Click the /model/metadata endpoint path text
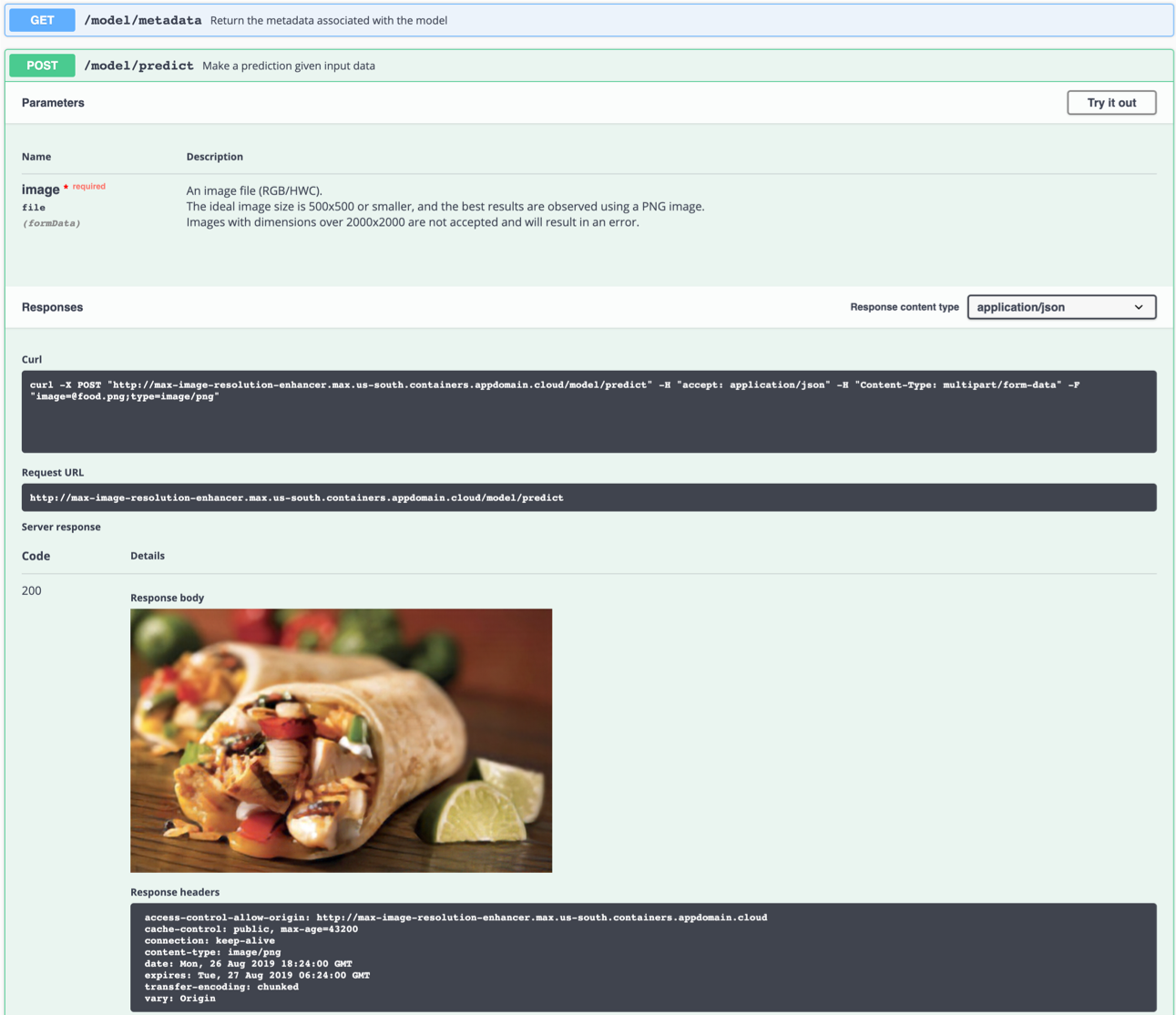Screen dimensions: 1176x1015 pos(143,19)
